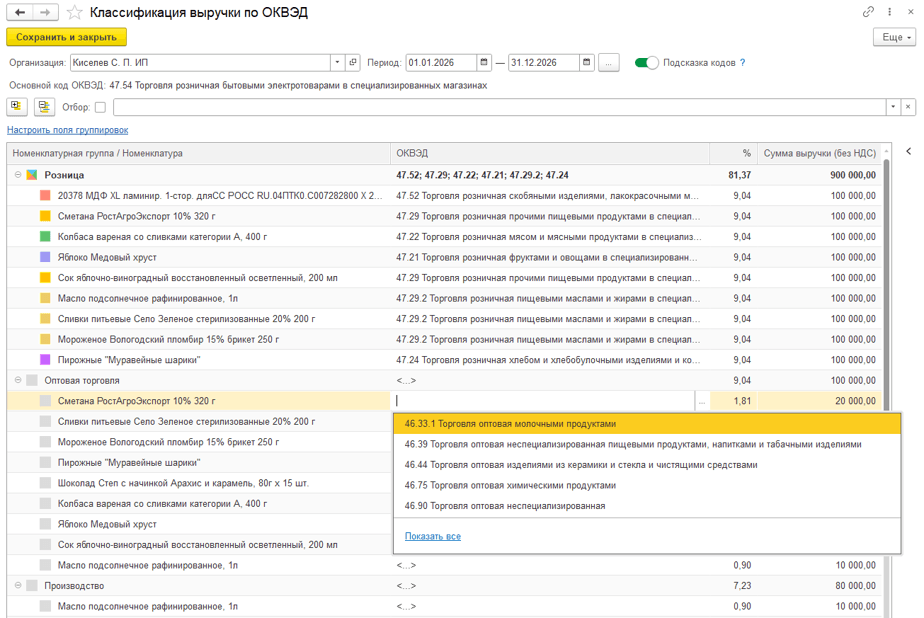
Task: Click the expand all groups icon
Action: [17, 107]
